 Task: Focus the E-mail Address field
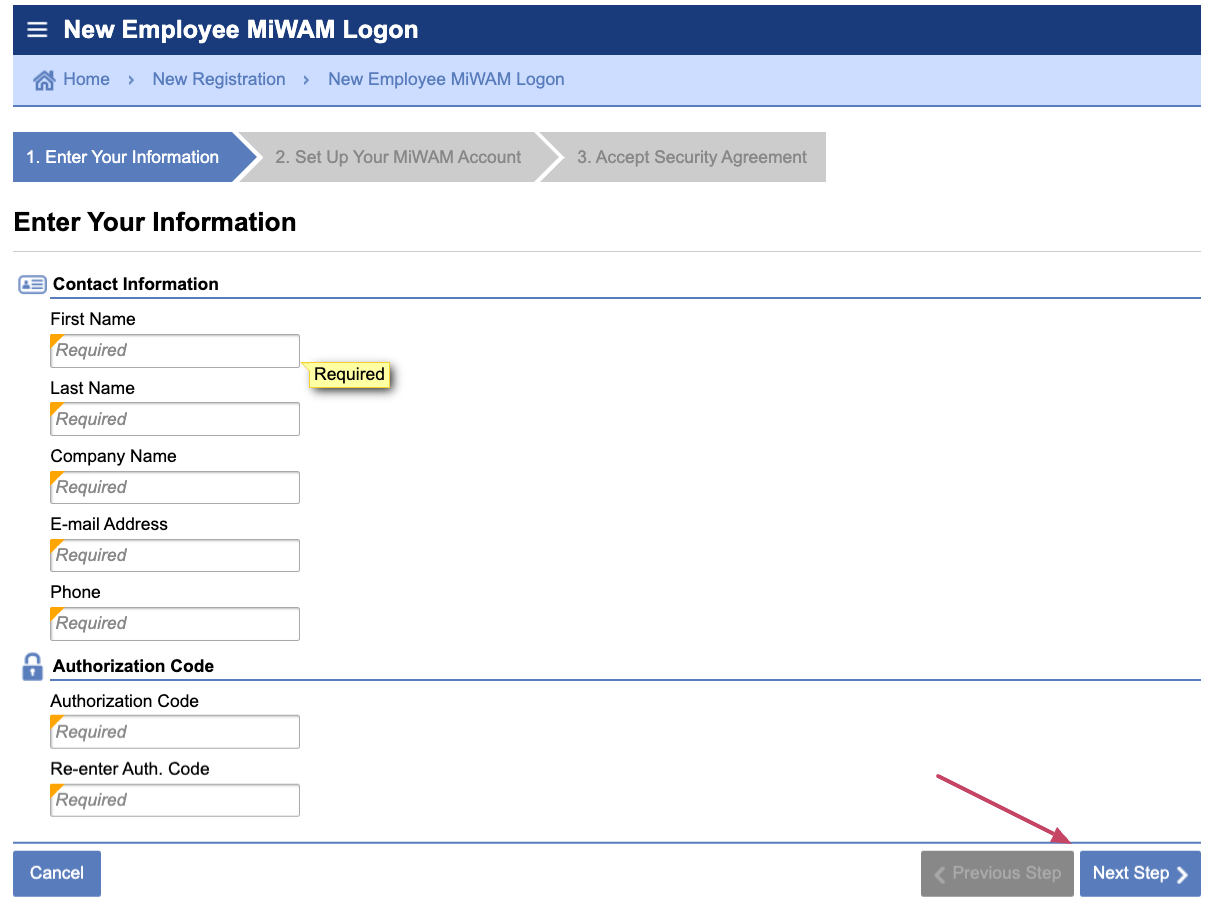click(x=175, y=555)
